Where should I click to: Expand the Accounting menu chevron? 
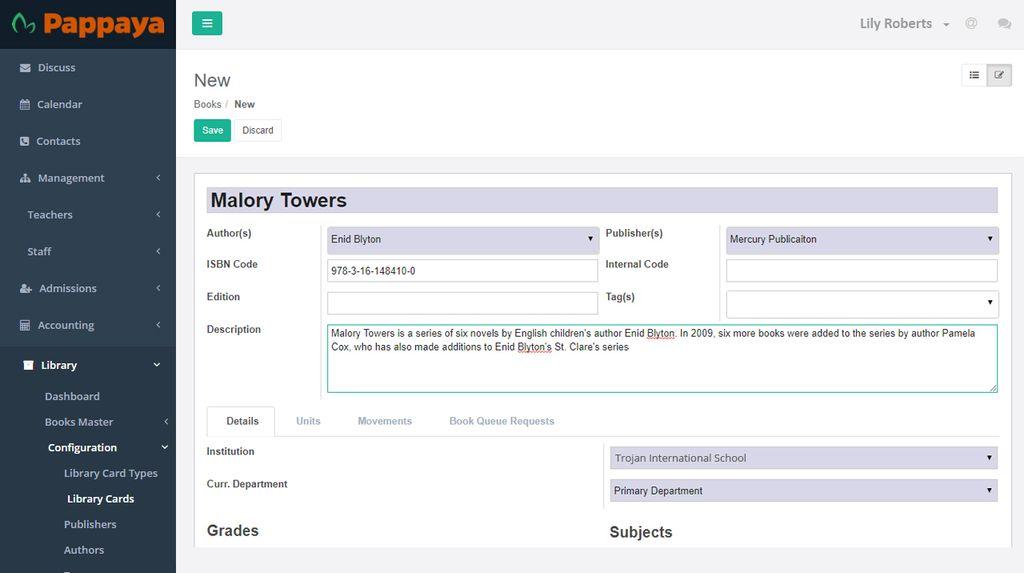click(x=158, y=325)
